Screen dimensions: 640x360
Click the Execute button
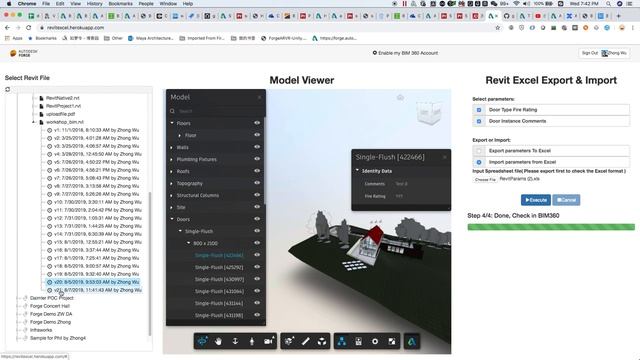pyautogui.click(x=536, y=200)
